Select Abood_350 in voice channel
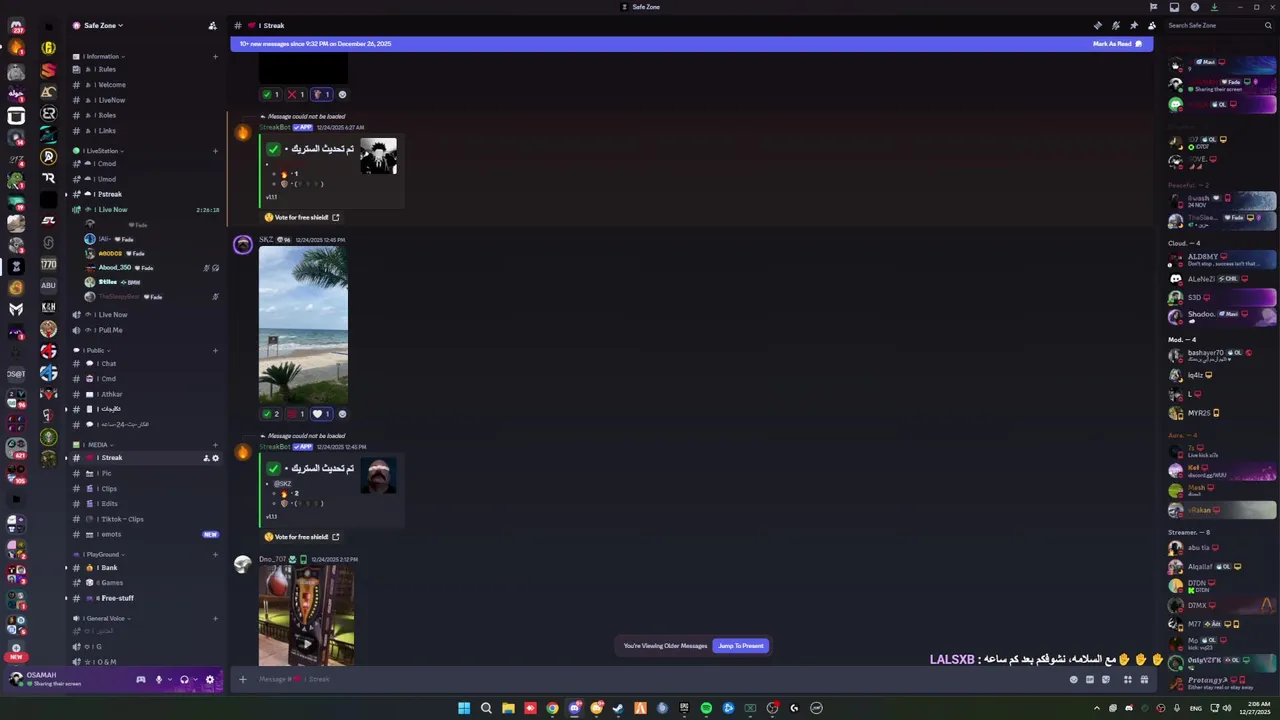The height and width of the screenshot is (720, 1280). pyautogui.click(x=150, y=268)
